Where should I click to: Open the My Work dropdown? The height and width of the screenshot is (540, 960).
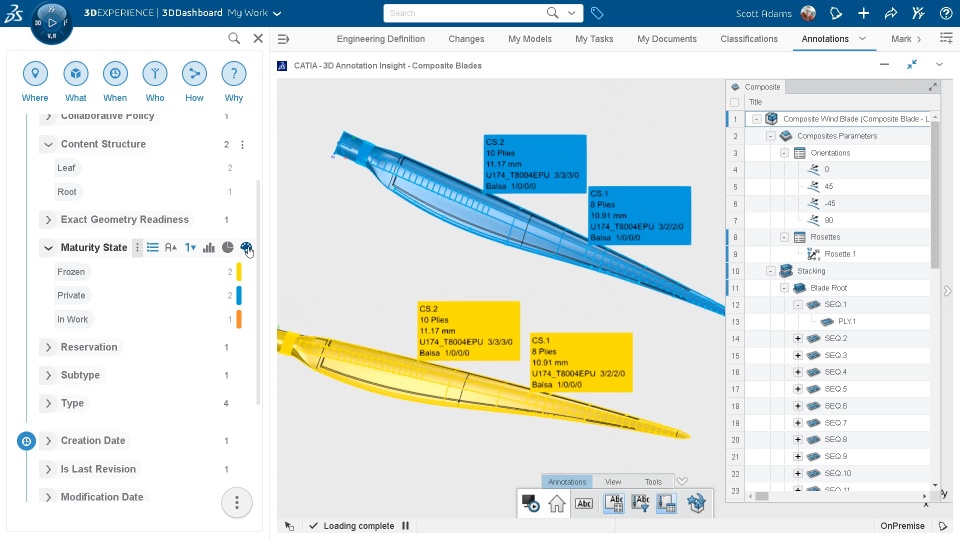[x=254, y=13]
